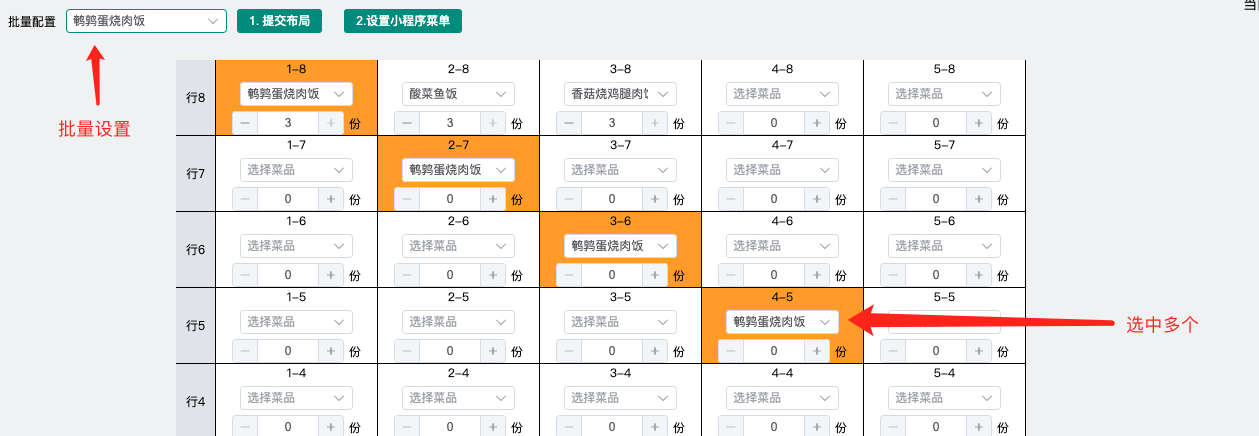Open the 选择菜品 dropdown in cell 1-7
1259x436 pixels.
click(296, 170)
